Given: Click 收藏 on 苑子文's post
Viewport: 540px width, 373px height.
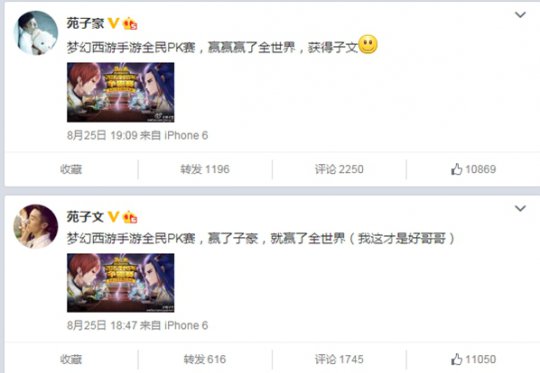Looking at the screenshot, I should pos(71,359).
